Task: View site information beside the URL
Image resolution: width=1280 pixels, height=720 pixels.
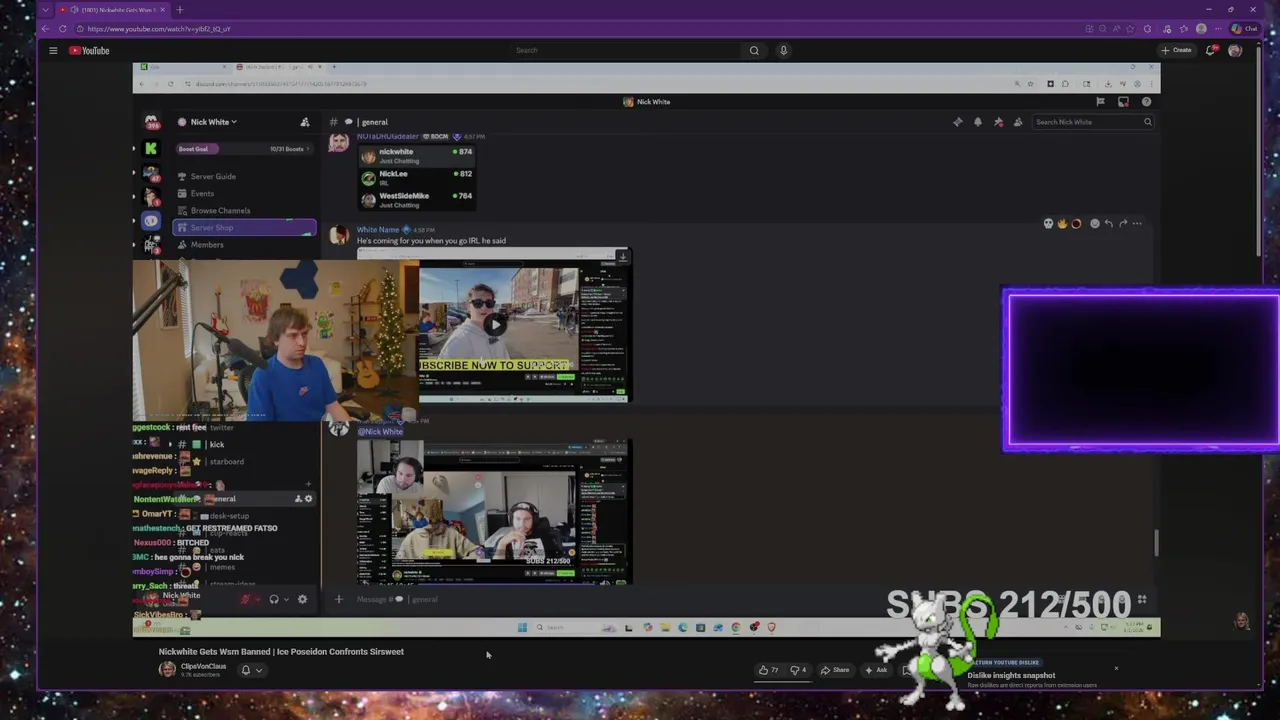Action: pos(80,29)
